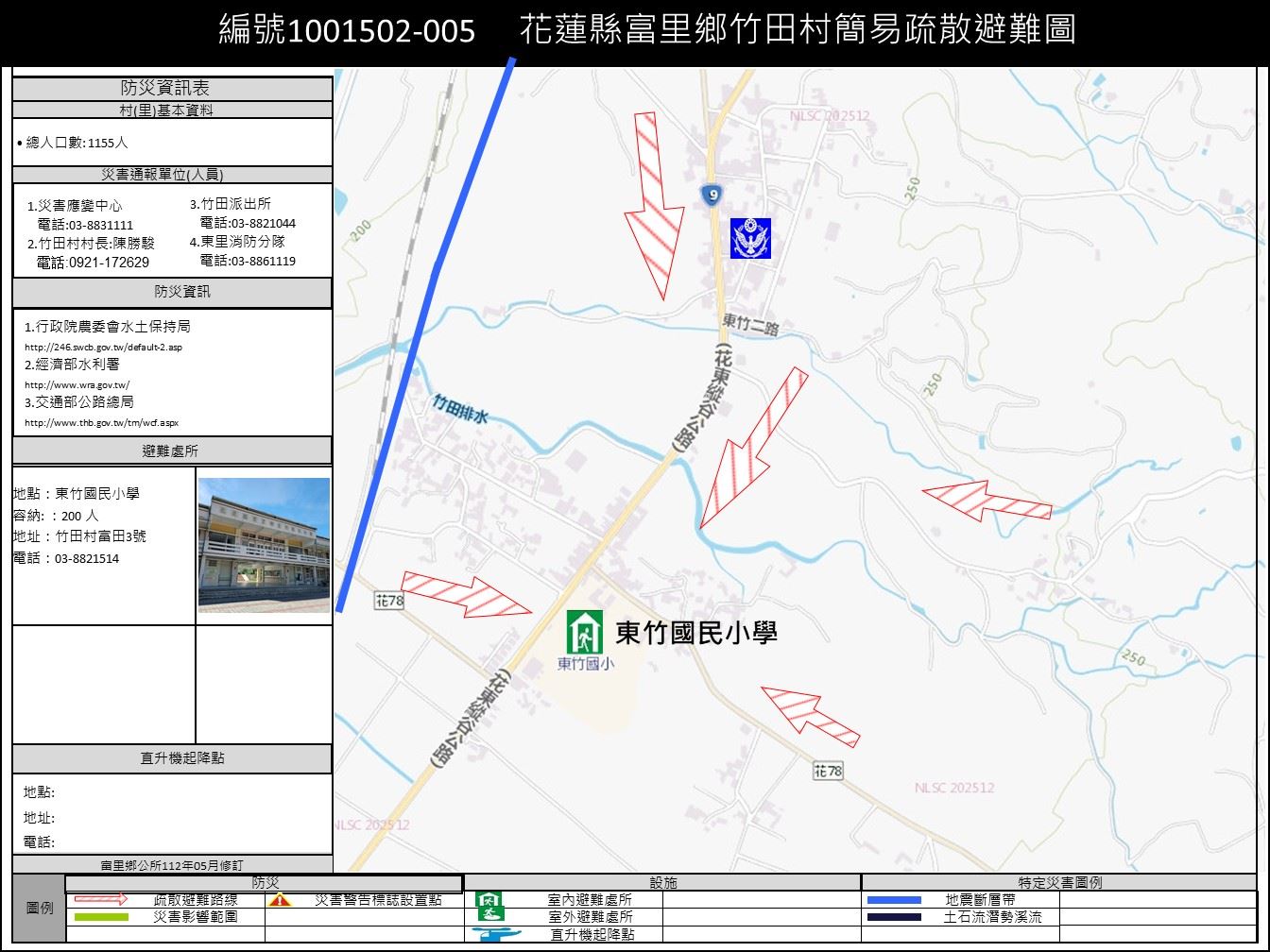The height and width of the screenshot is (952, 1270).
Task: Click the red evacuation arrow icon in legend
Action: click(101, 900)
